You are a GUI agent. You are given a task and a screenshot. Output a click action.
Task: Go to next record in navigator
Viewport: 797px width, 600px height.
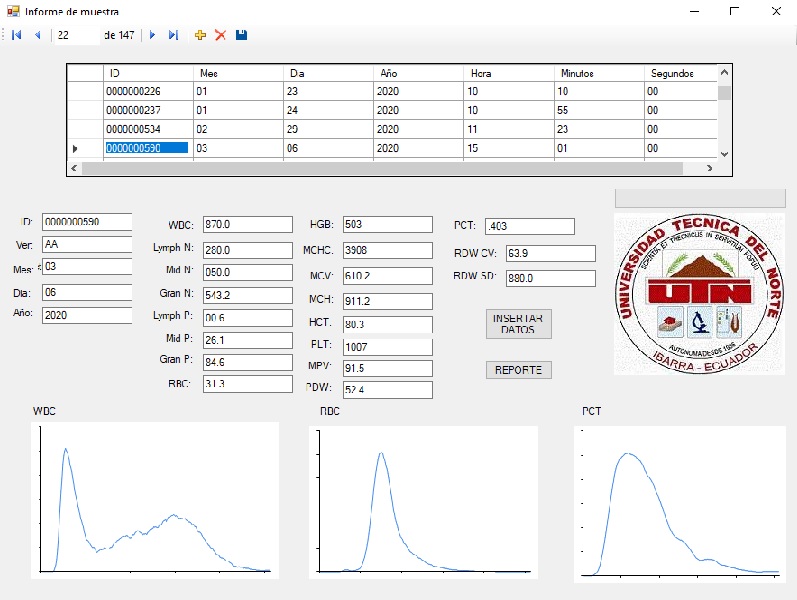point(152,35)
